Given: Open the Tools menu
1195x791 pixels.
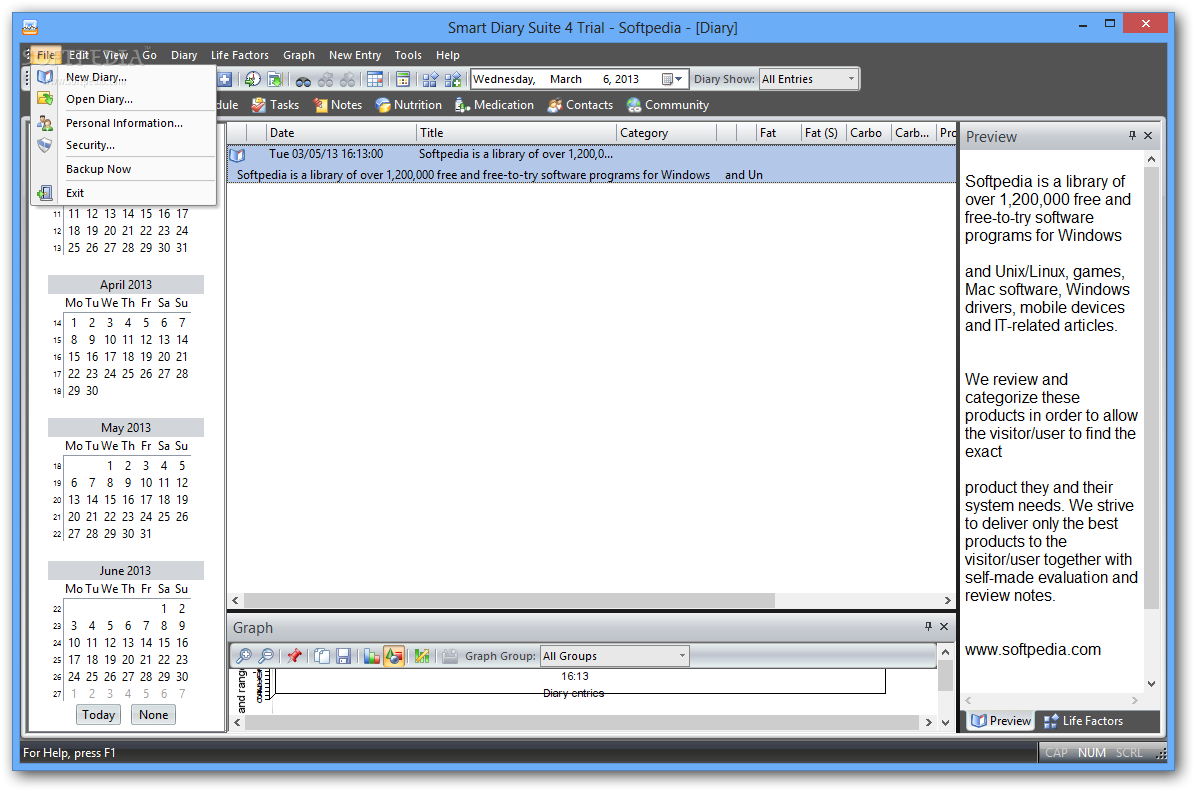Looking at the screenshot, I should 408,55.
